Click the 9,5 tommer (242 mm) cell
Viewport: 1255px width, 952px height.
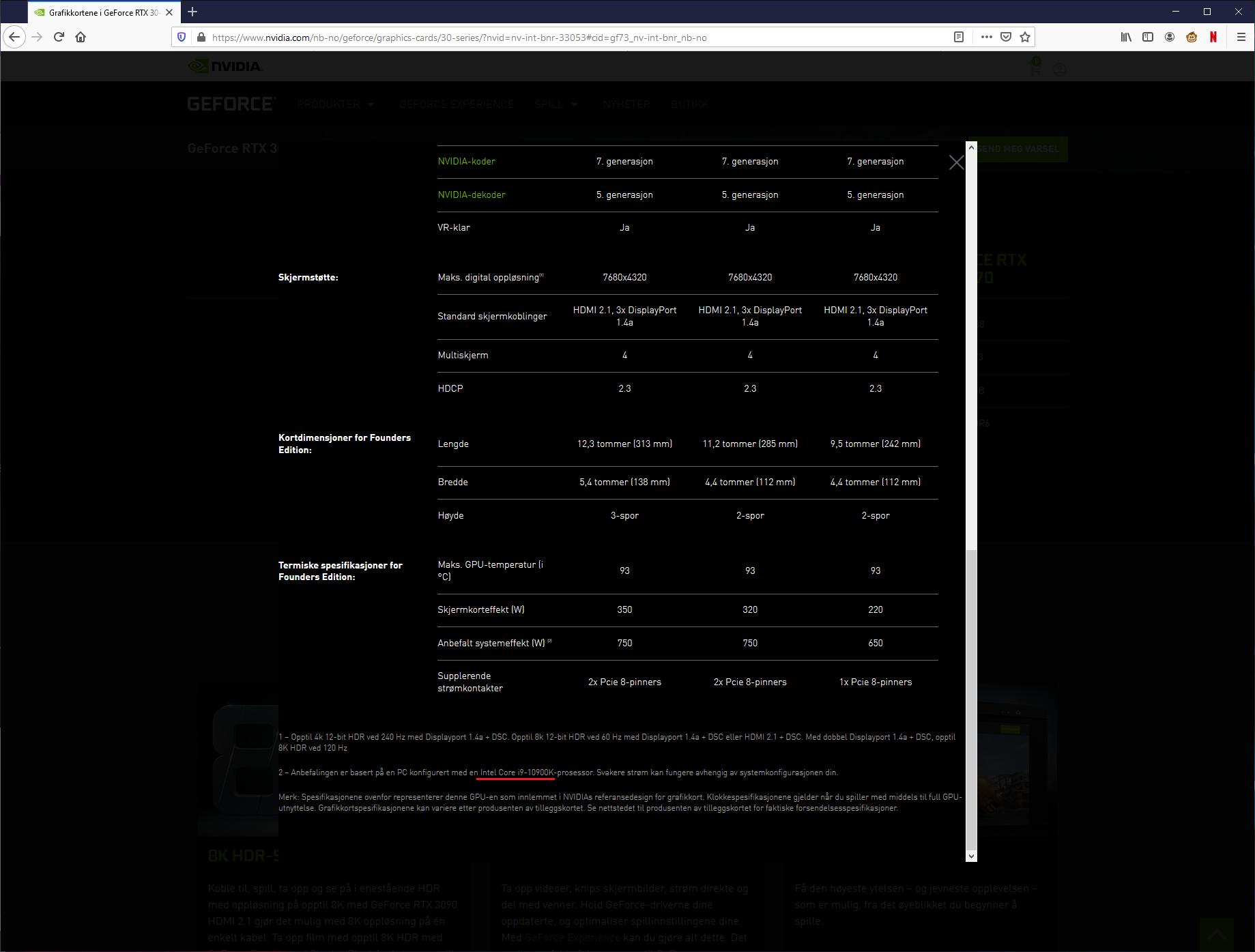pos(876,444)
